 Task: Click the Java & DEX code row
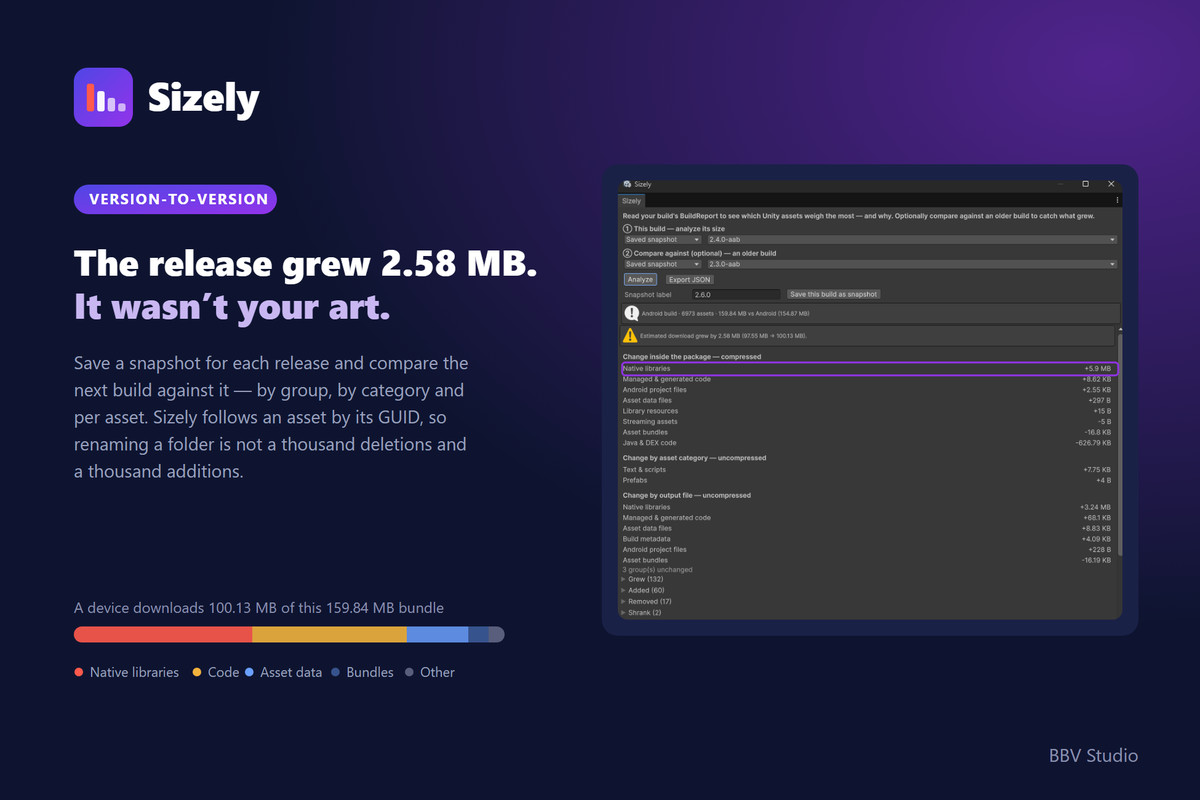click(x=868, y=443)
